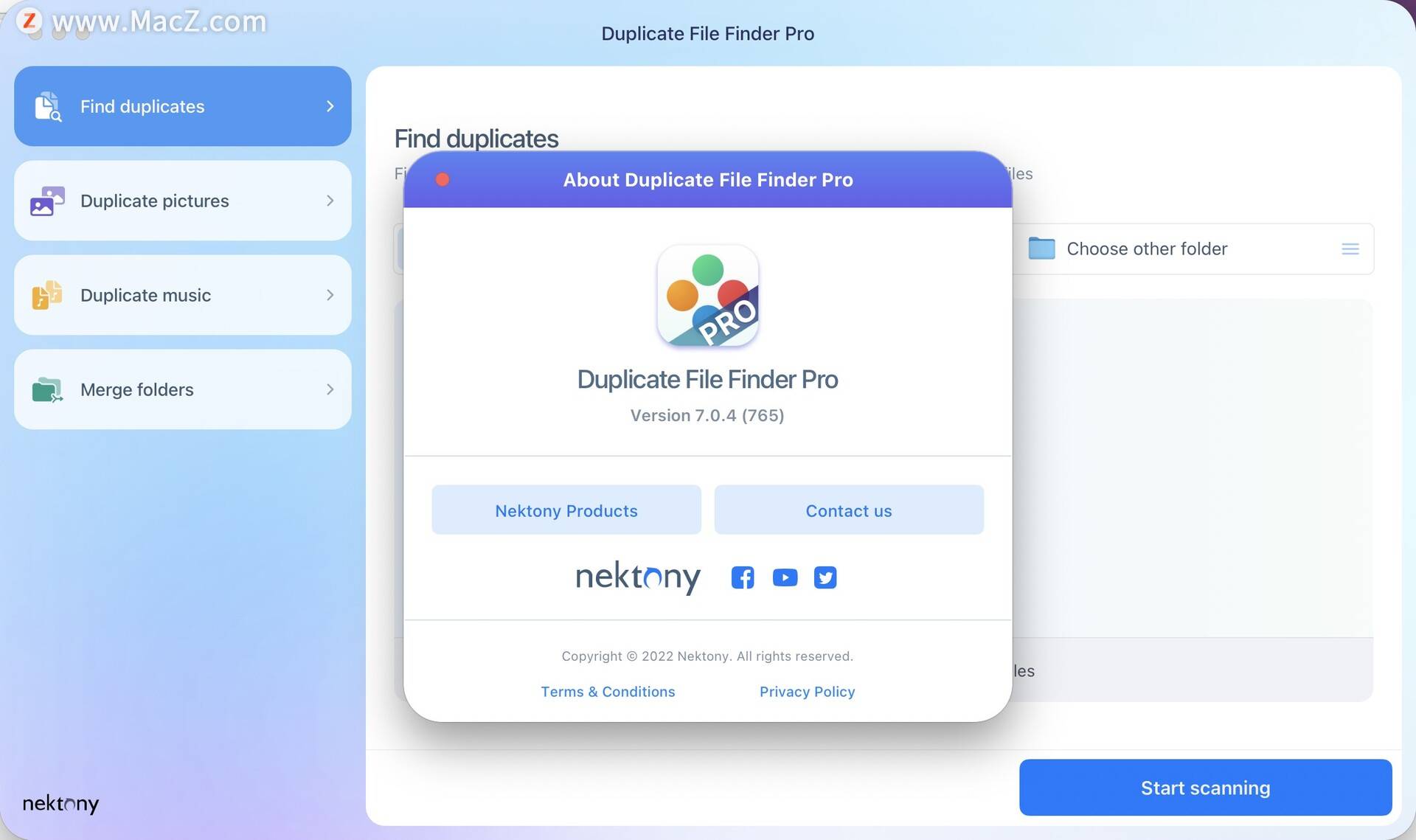
Task: Open the Privacy Policy link
Action: (807, 690)
